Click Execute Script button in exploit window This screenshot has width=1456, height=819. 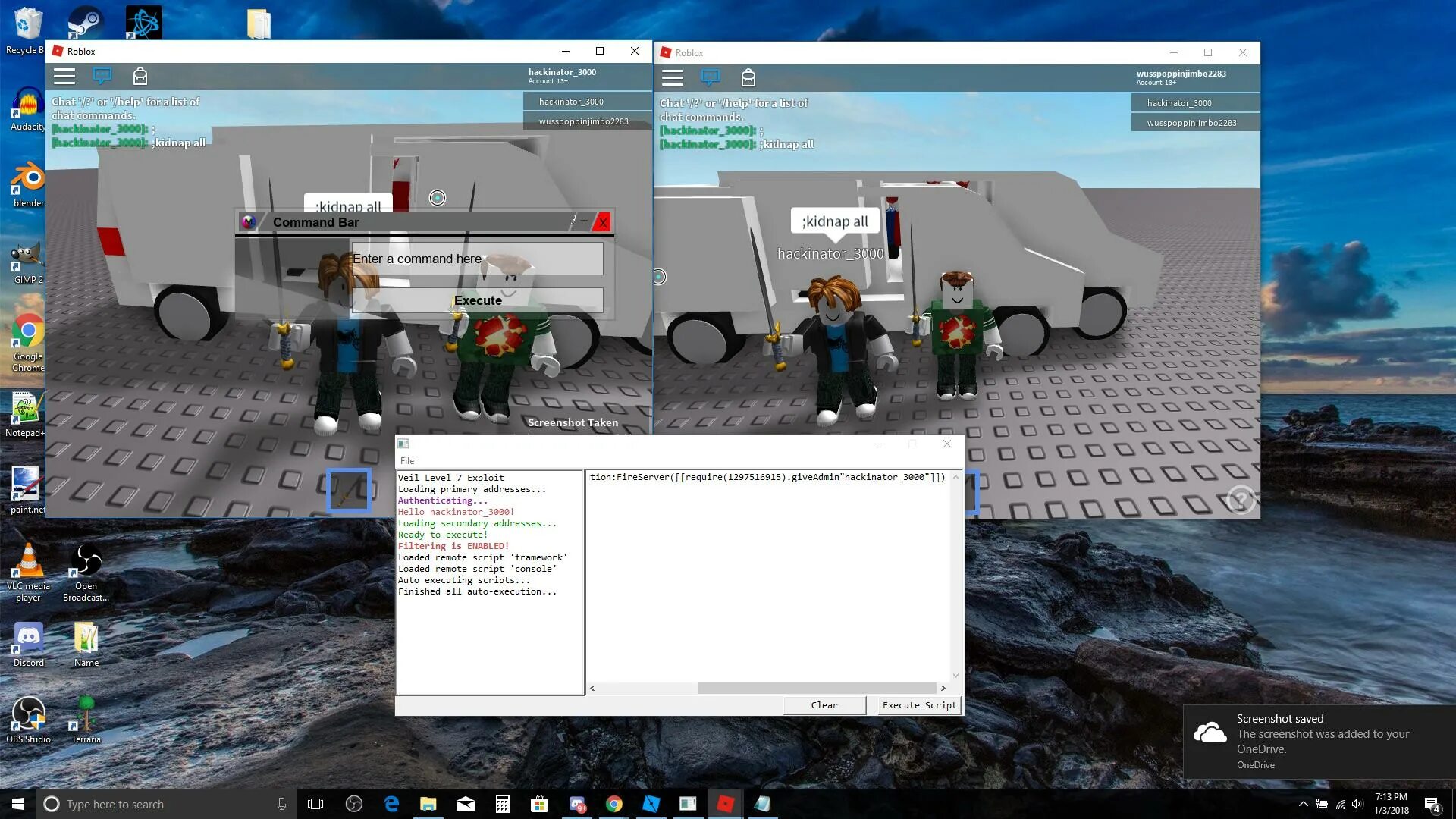[918, 705]
